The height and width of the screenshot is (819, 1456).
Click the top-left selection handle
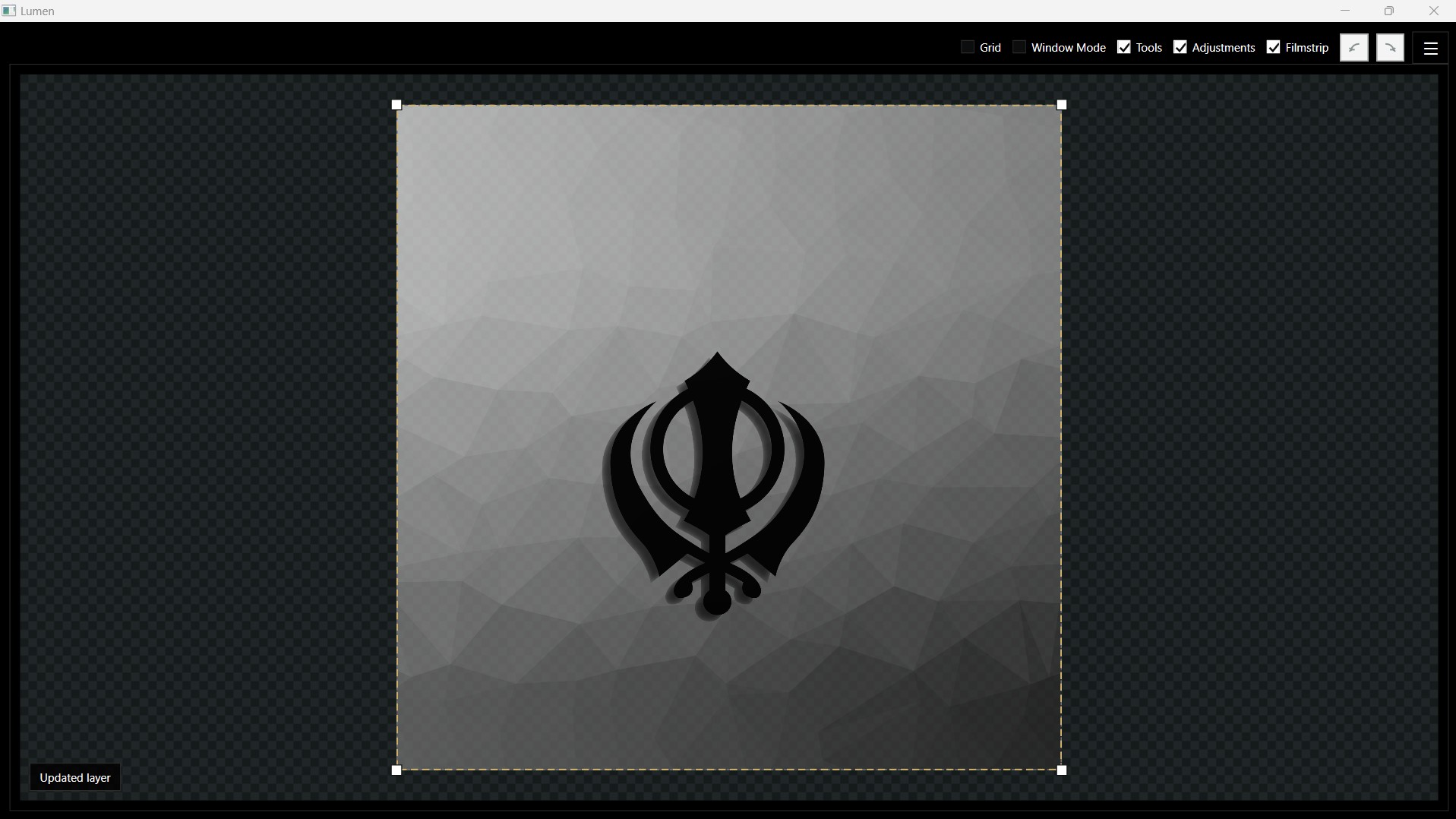[x=396, y=105]
